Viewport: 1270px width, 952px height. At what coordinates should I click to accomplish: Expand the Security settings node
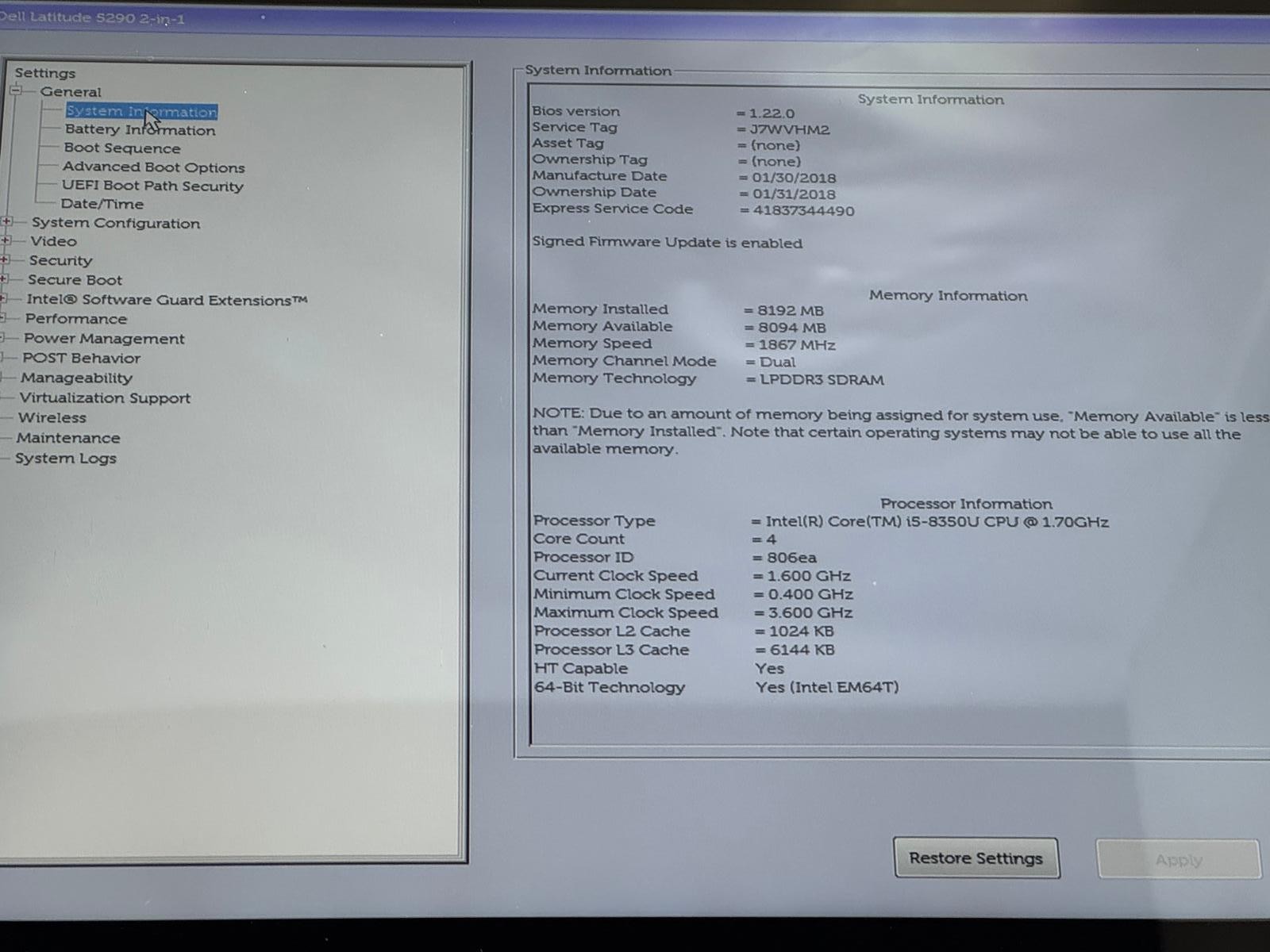pyautogui.click(x=5, y=259)
